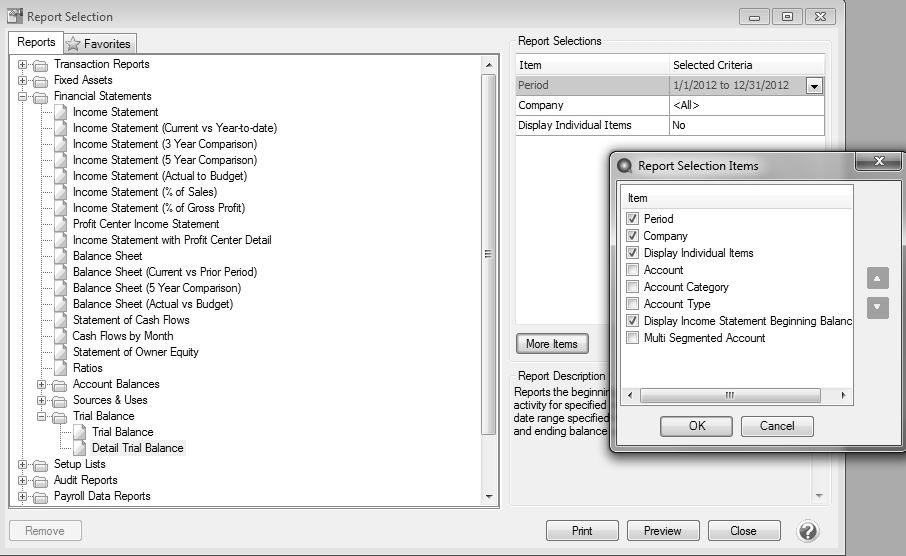Select the Statement of Cash Flows report
Screen dimensions: 906x556
[x=130, y=320]
